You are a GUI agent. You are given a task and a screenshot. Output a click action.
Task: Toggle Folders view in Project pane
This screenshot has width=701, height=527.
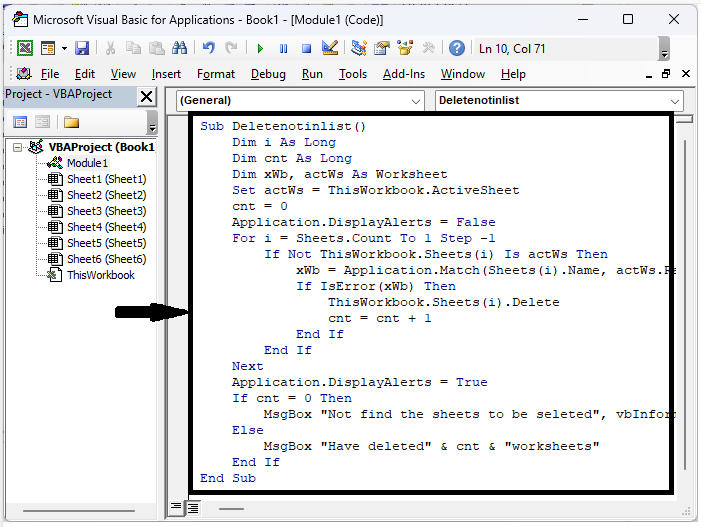coord(71,122)
